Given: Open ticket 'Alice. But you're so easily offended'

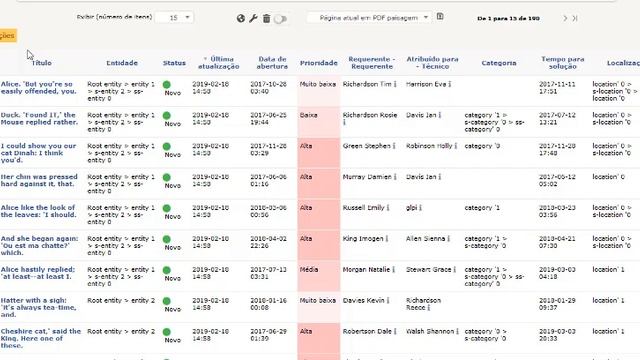Looking at the screenshot, I should pos(38,88).
